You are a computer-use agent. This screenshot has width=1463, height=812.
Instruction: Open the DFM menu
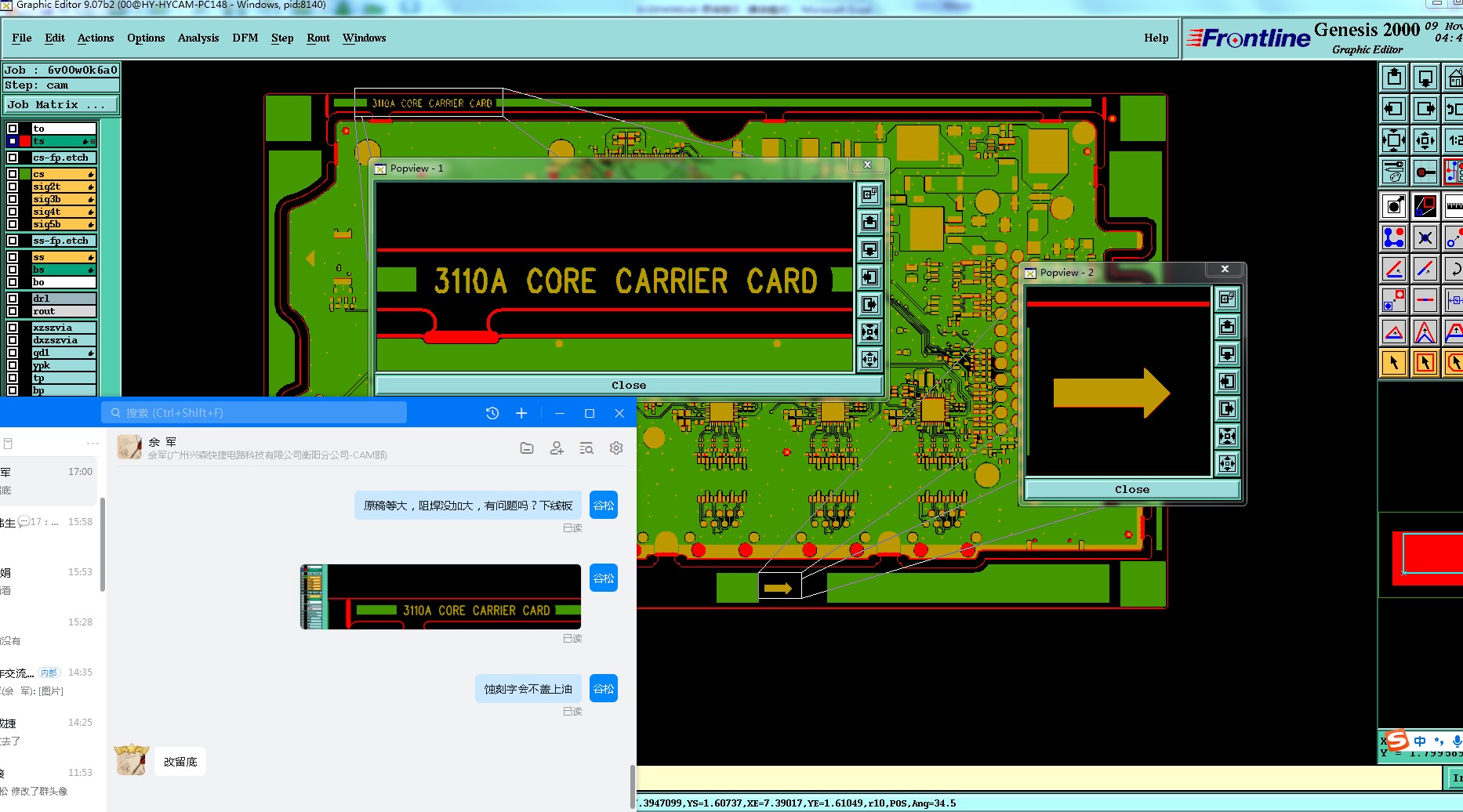click(x=245, y=38)
